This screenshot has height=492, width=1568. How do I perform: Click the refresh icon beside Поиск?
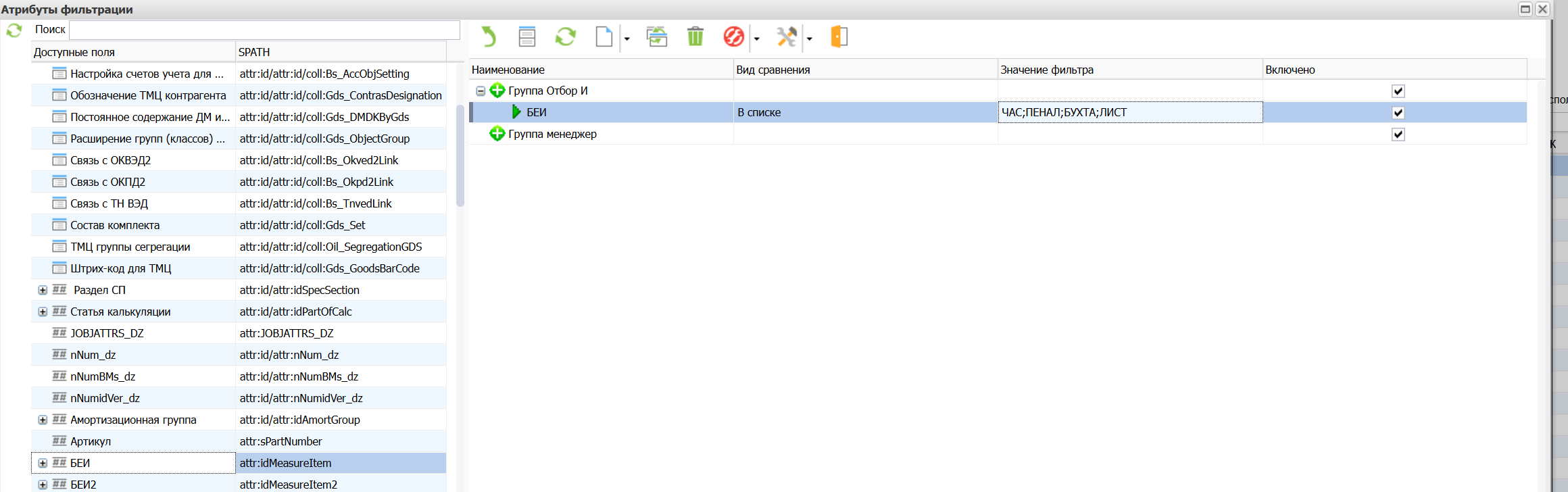[14, 30]
